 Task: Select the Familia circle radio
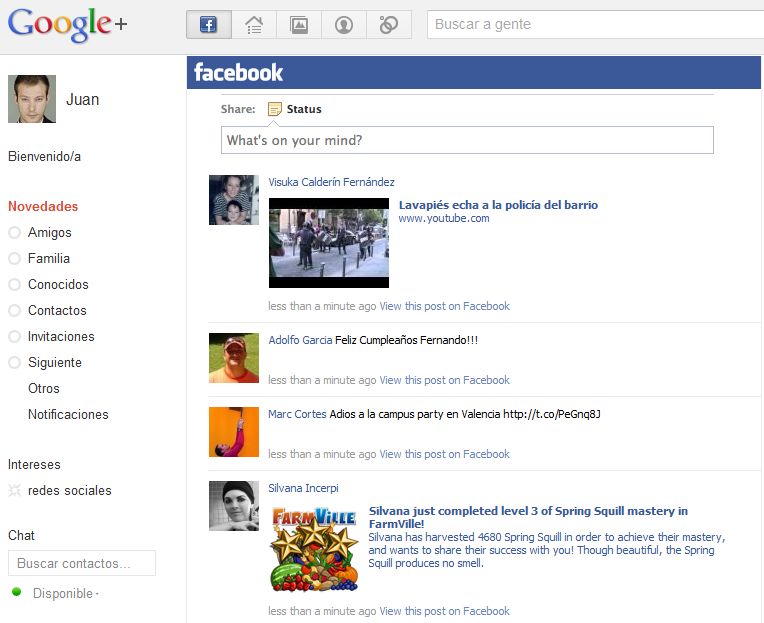coord(15,258)
